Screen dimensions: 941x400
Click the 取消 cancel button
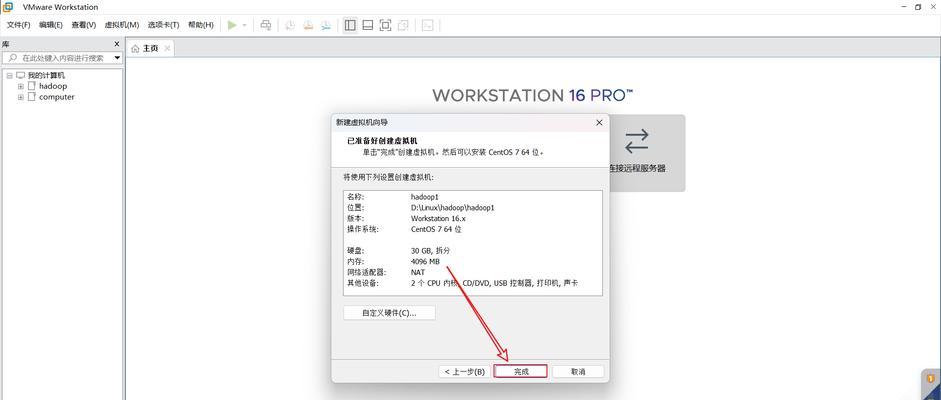[577, 372]
